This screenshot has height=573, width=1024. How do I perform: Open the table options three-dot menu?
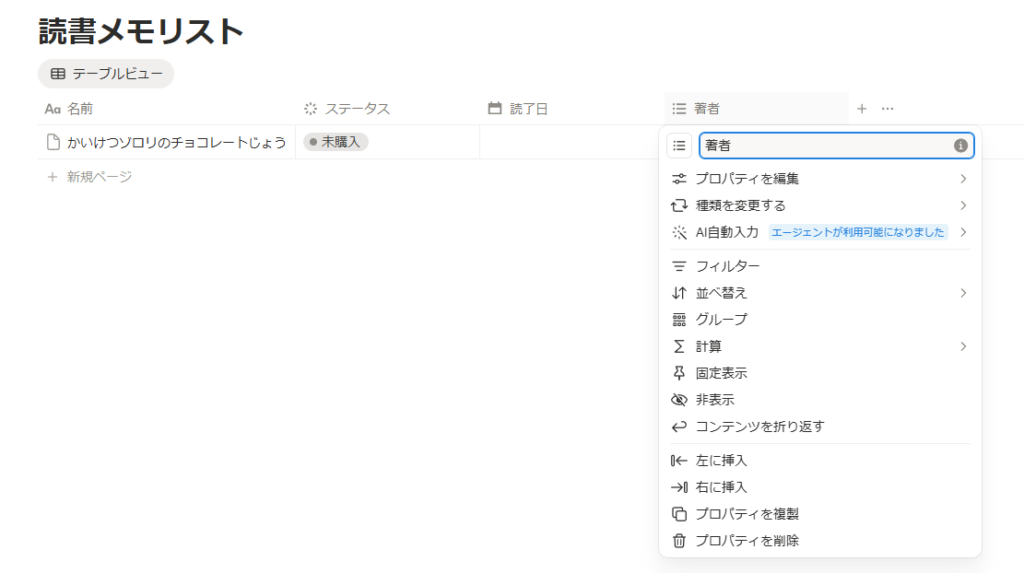tap(887, 108)
